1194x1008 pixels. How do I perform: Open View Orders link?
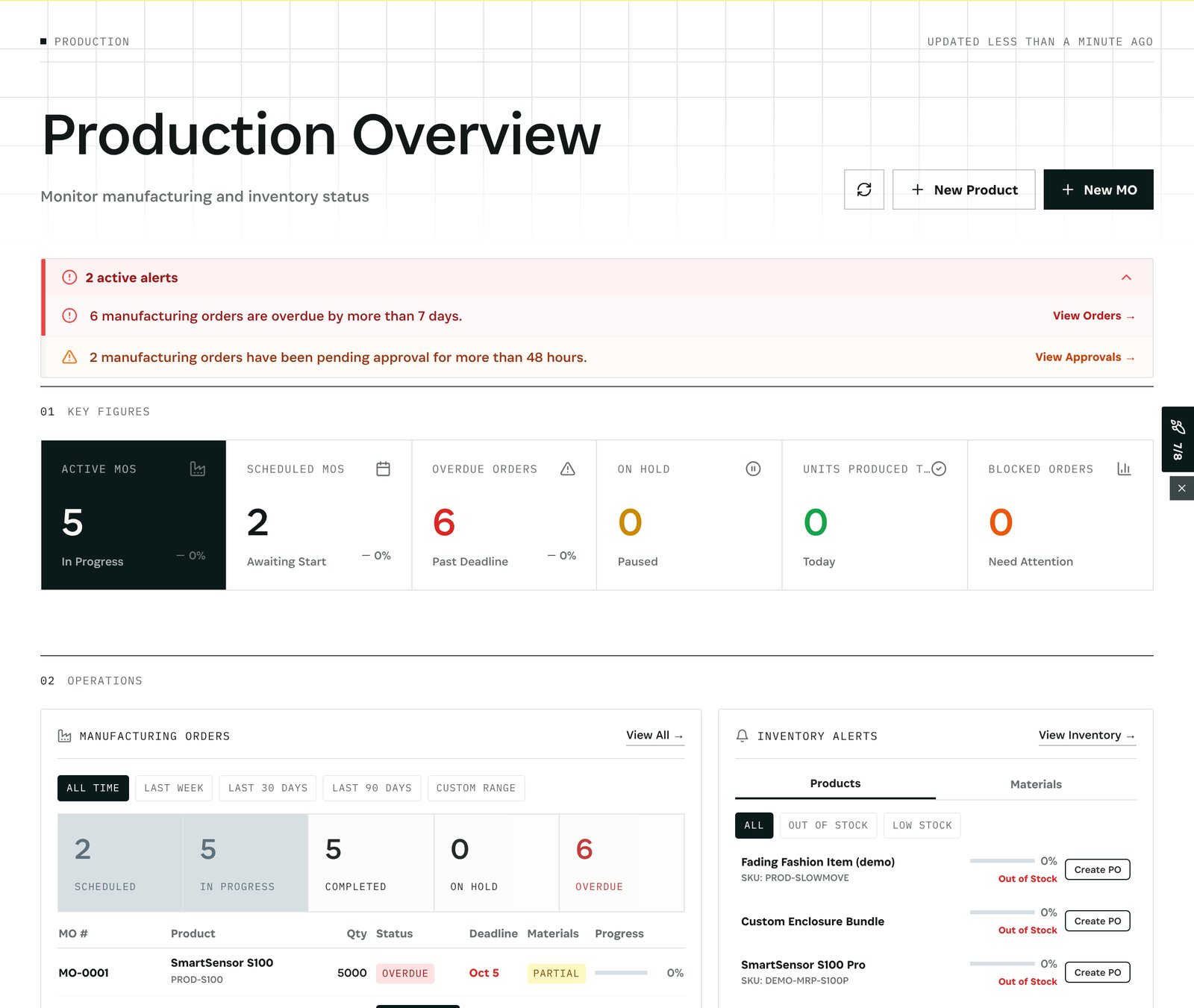pyautogui.click(x=1093, y=316)
